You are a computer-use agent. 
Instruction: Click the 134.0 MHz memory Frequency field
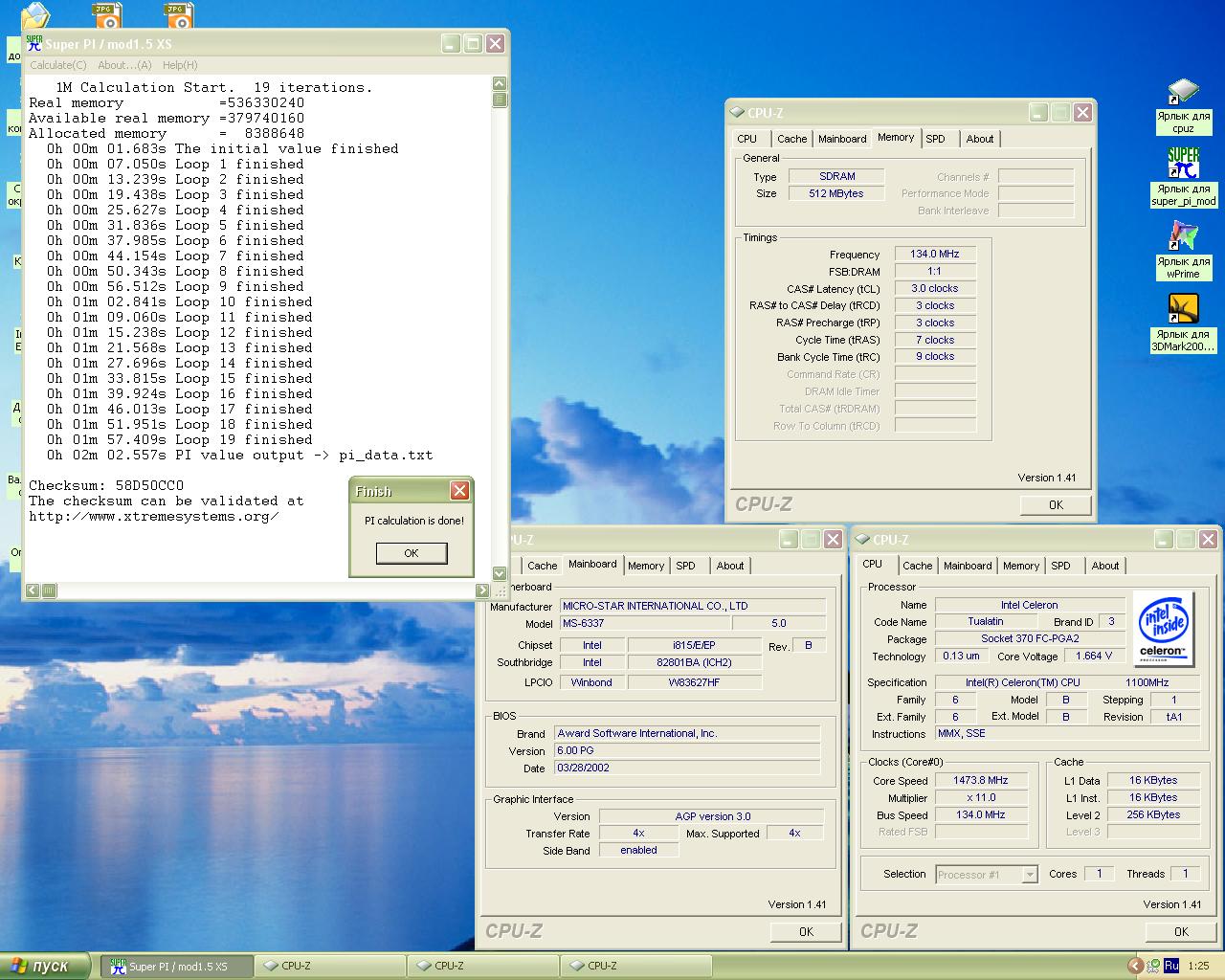(935, 254)
